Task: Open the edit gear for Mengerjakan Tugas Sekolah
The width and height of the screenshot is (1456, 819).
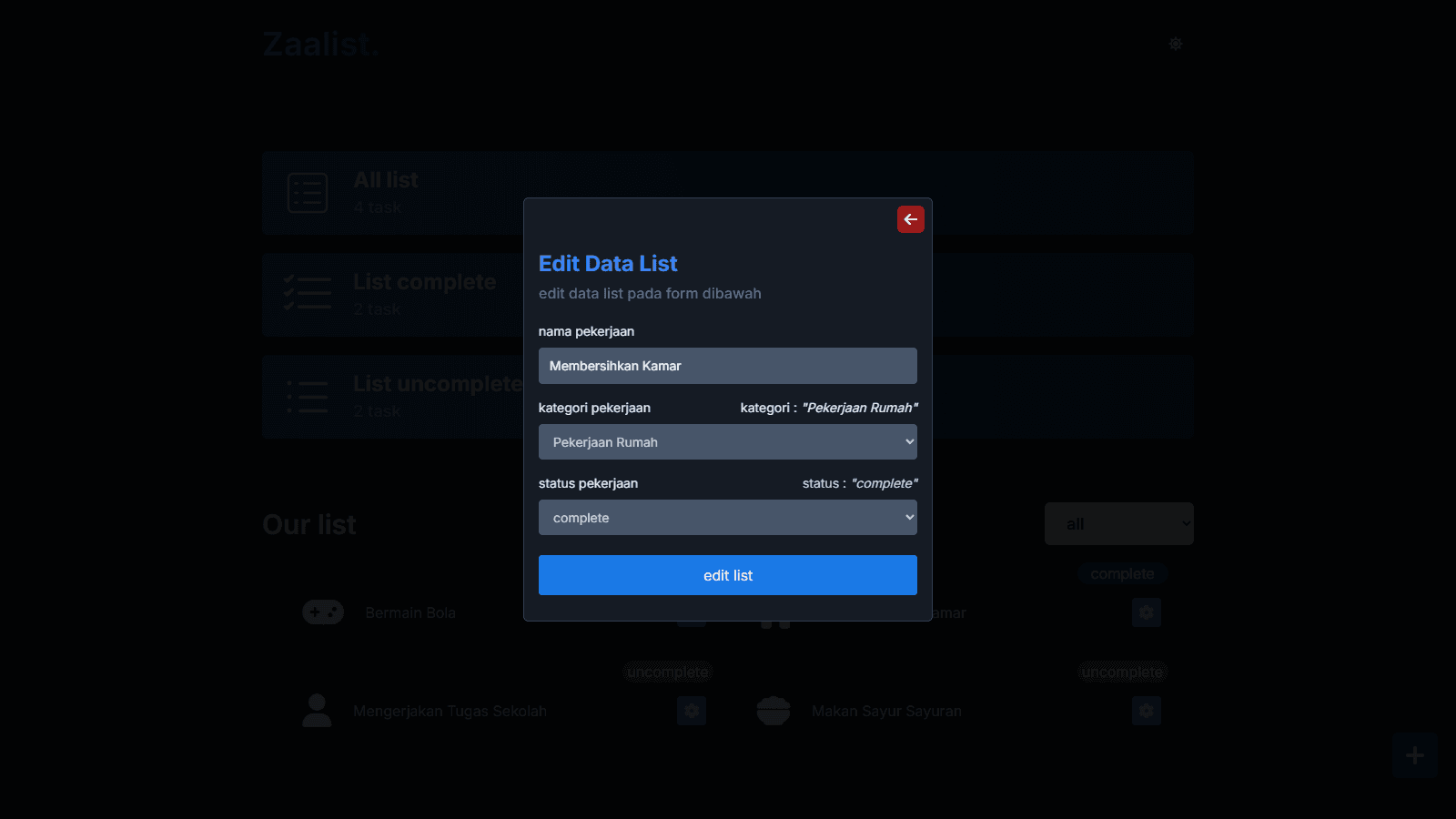Action: coord(692,711)
